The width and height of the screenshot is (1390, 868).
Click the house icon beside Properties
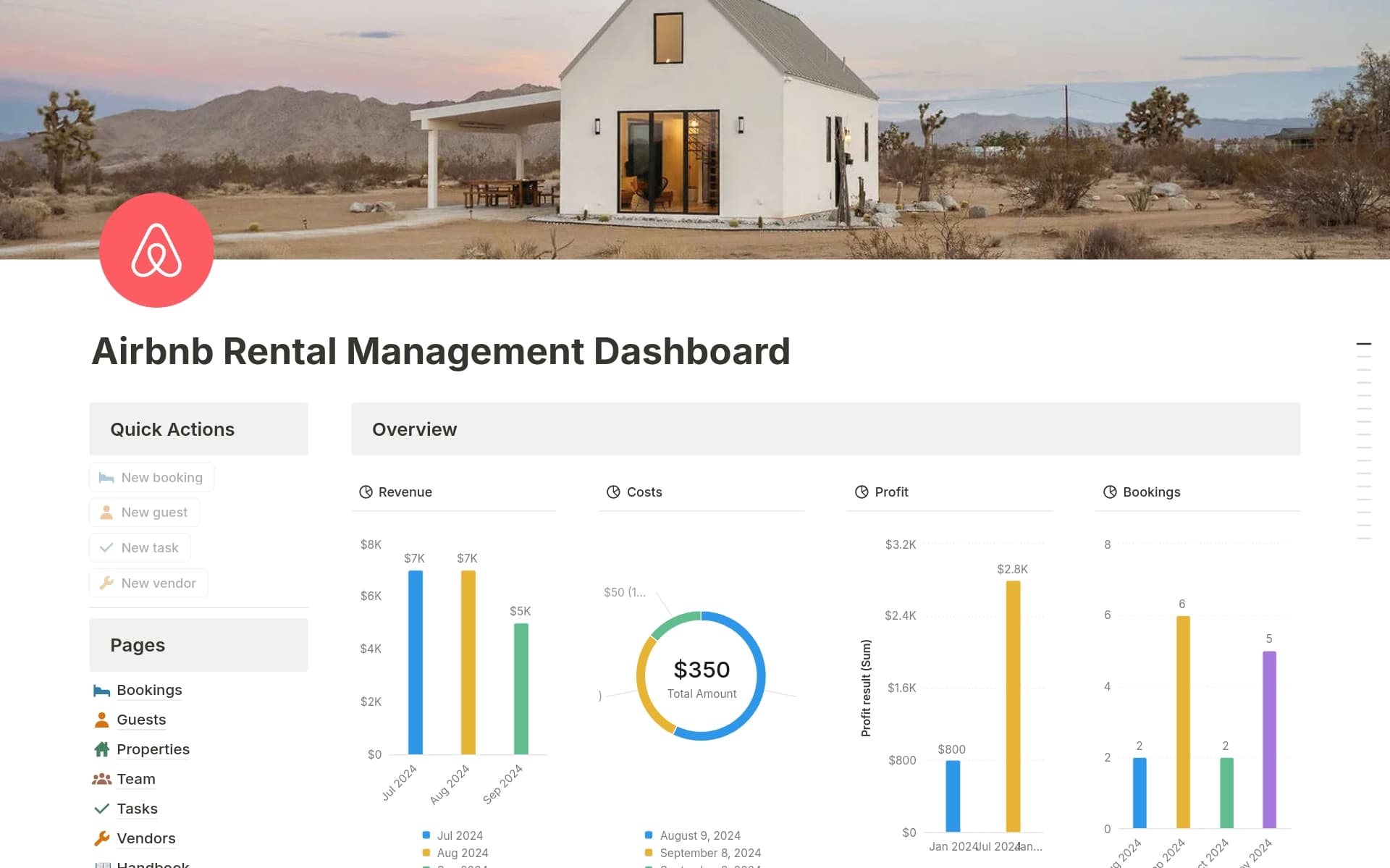[x=101, y=750]
